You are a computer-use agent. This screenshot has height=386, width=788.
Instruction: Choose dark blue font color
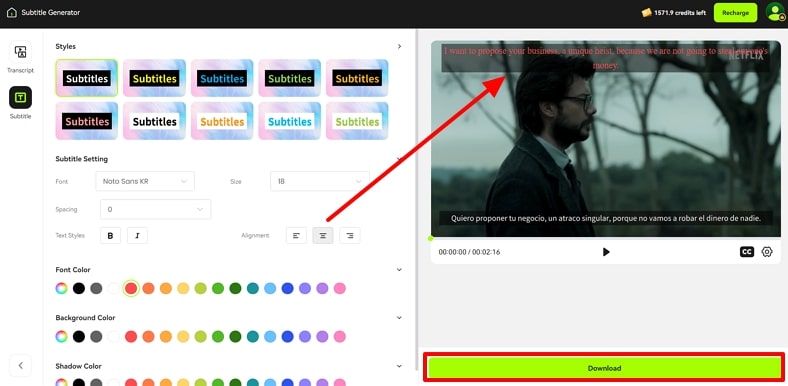[x=287, y=288]
